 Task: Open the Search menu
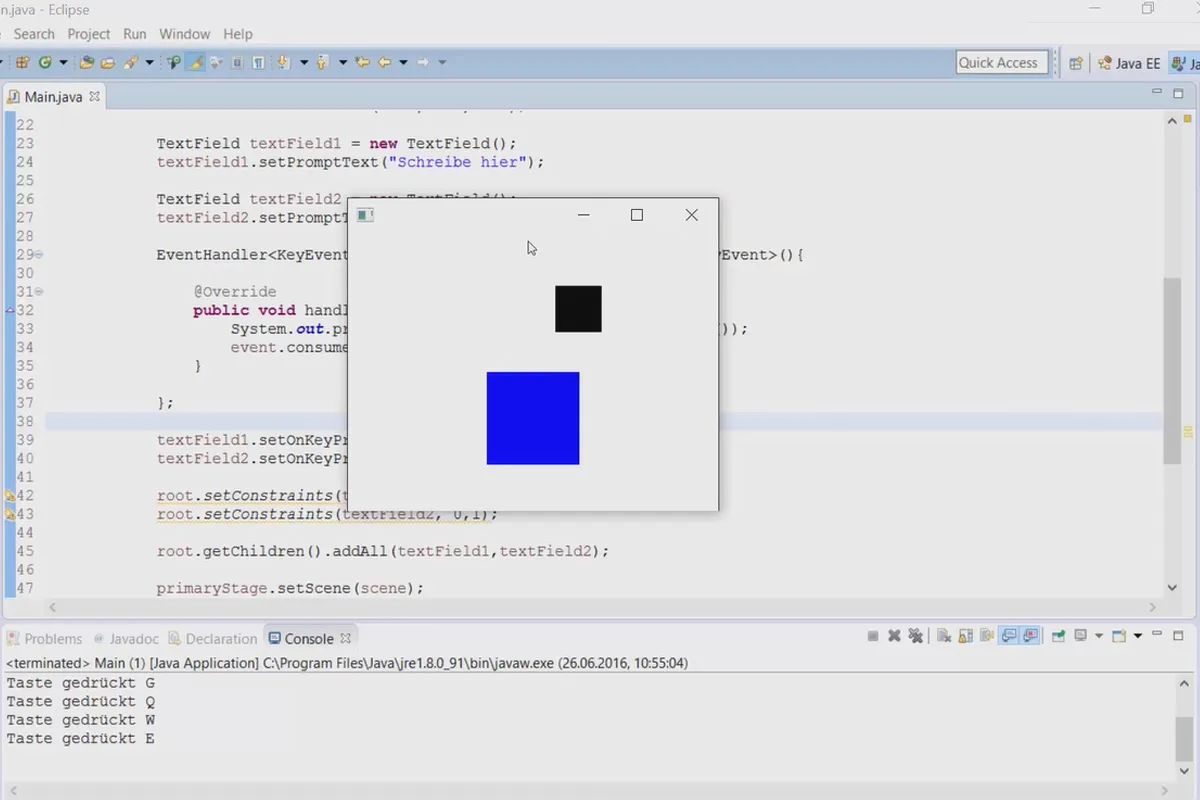point(34,34)
